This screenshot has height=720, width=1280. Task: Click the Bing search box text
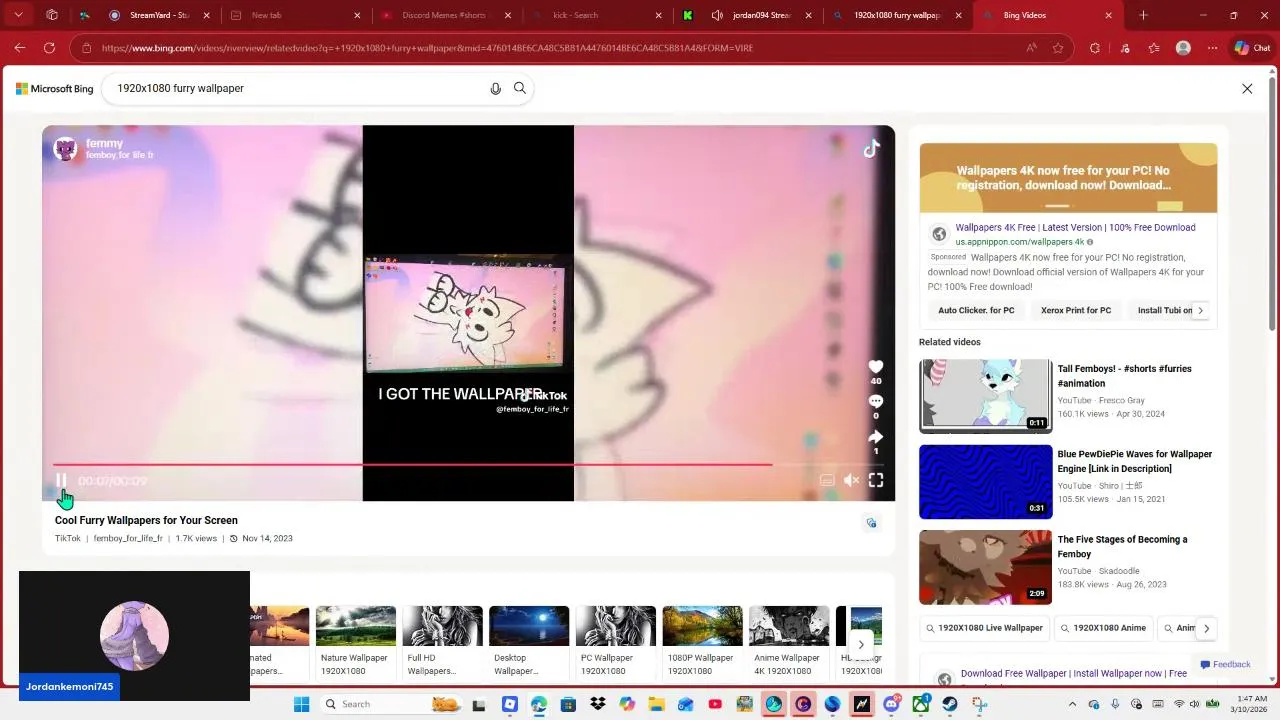[x=180, y=88]
